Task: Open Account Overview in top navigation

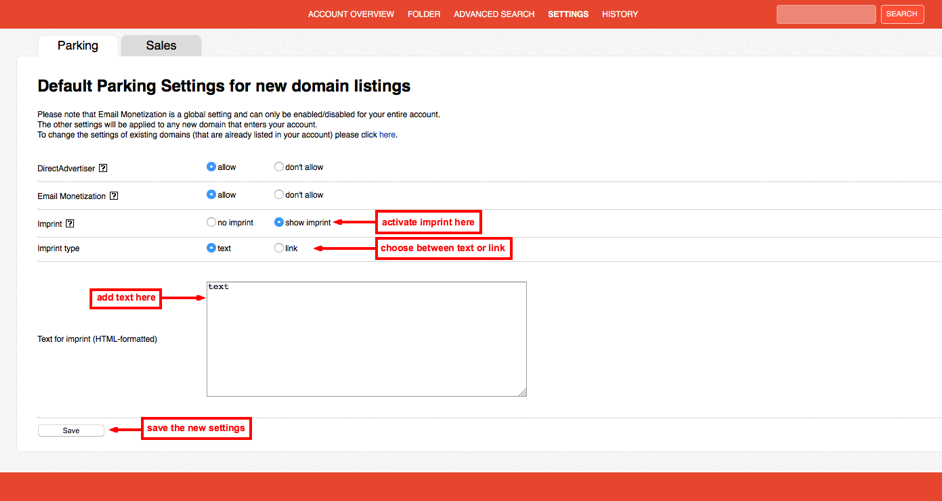Action: pos(351,14)
